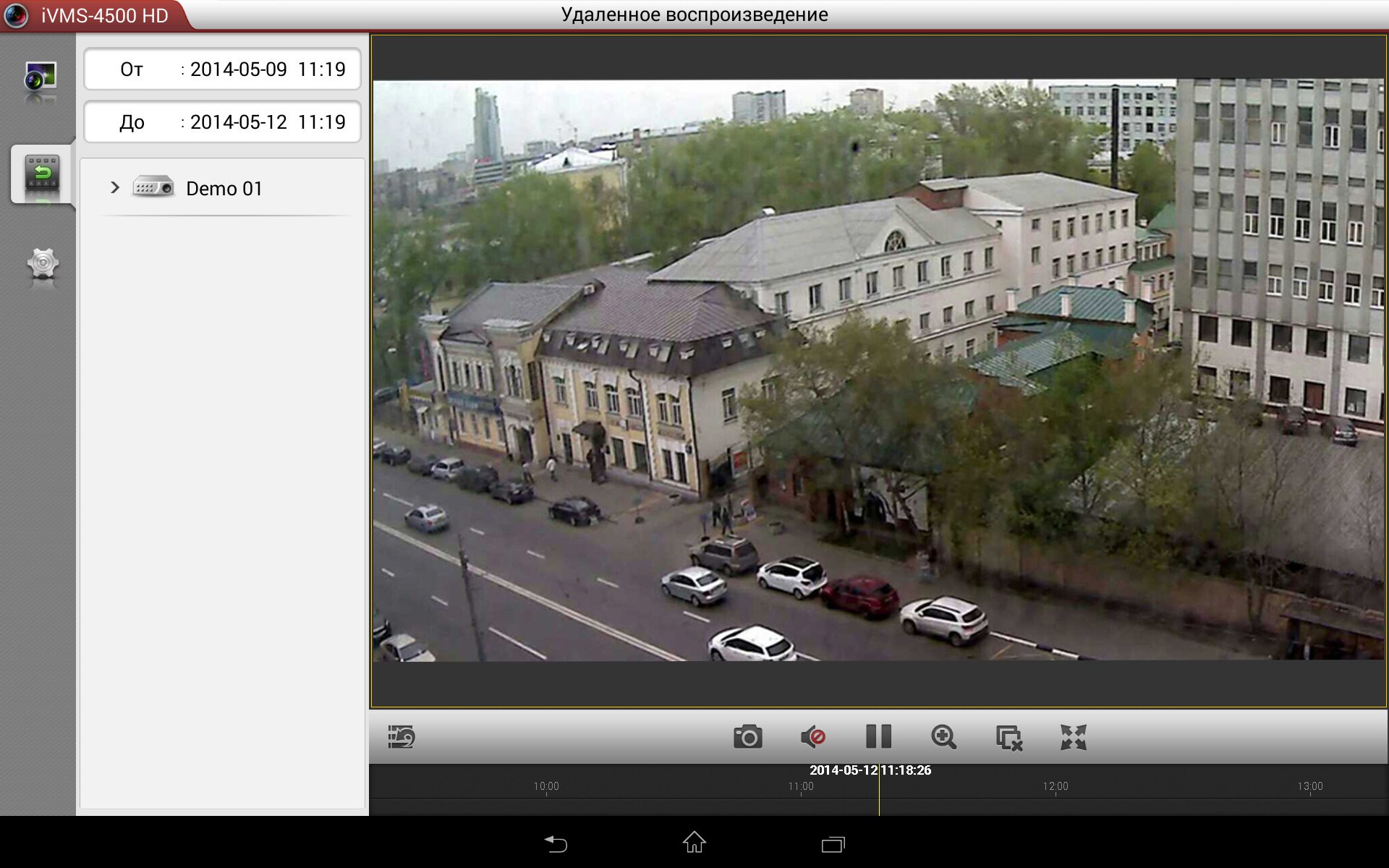The width and height of the screenshot is (1389, 868).
Task: Tap the Android back button
Action: point(556,843)
